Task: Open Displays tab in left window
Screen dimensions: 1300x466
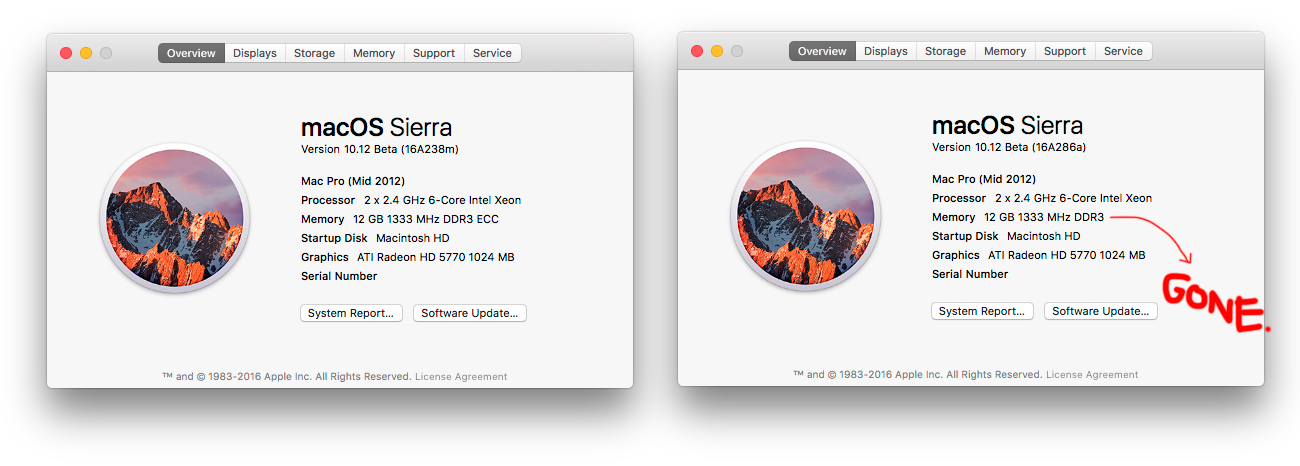Action: pyautogui.click(x=255, y=53)
